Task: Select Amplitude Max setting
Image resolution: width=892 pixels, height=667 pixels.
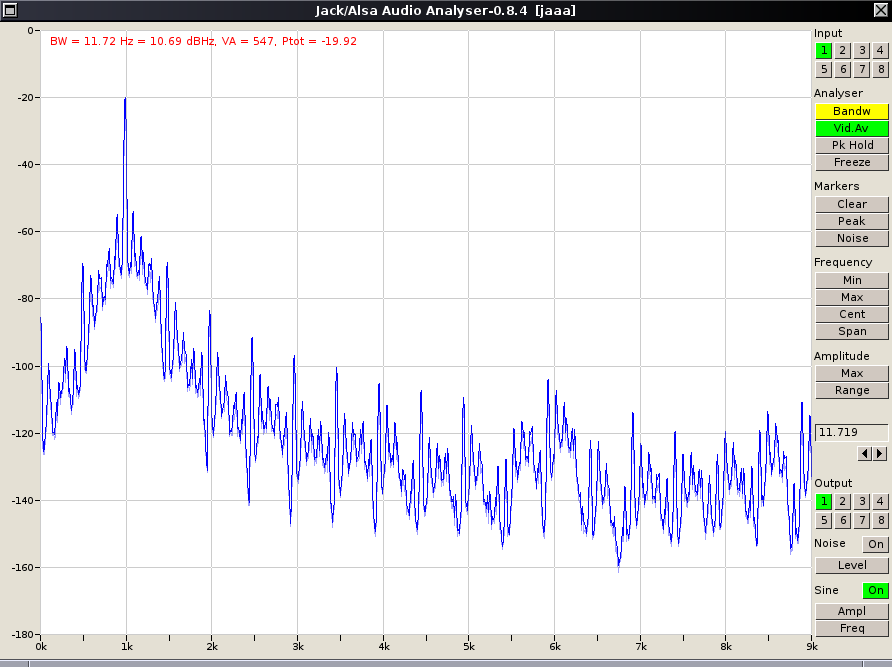Action: click(852, 373)
